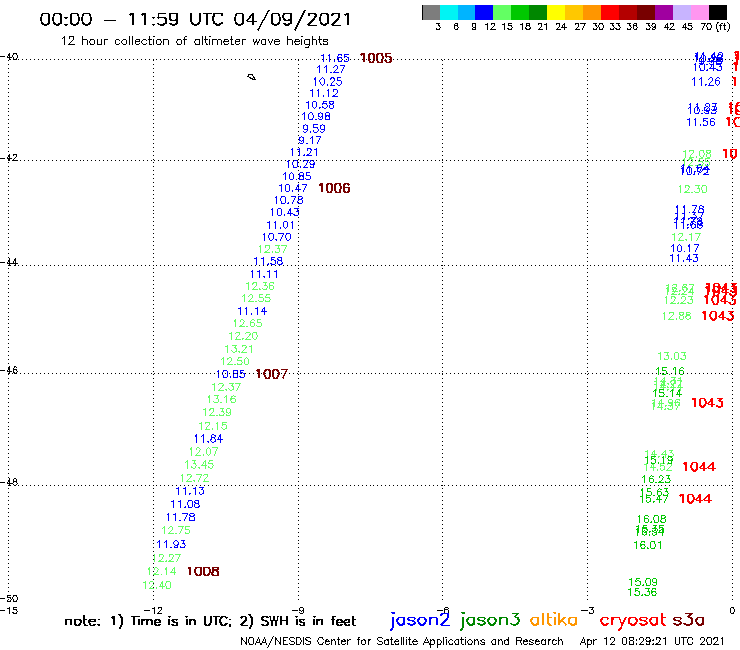Viewport: 740px width, 650px height.
Task: Click the -3 longitude axis label
Action: tap(587, 610)
